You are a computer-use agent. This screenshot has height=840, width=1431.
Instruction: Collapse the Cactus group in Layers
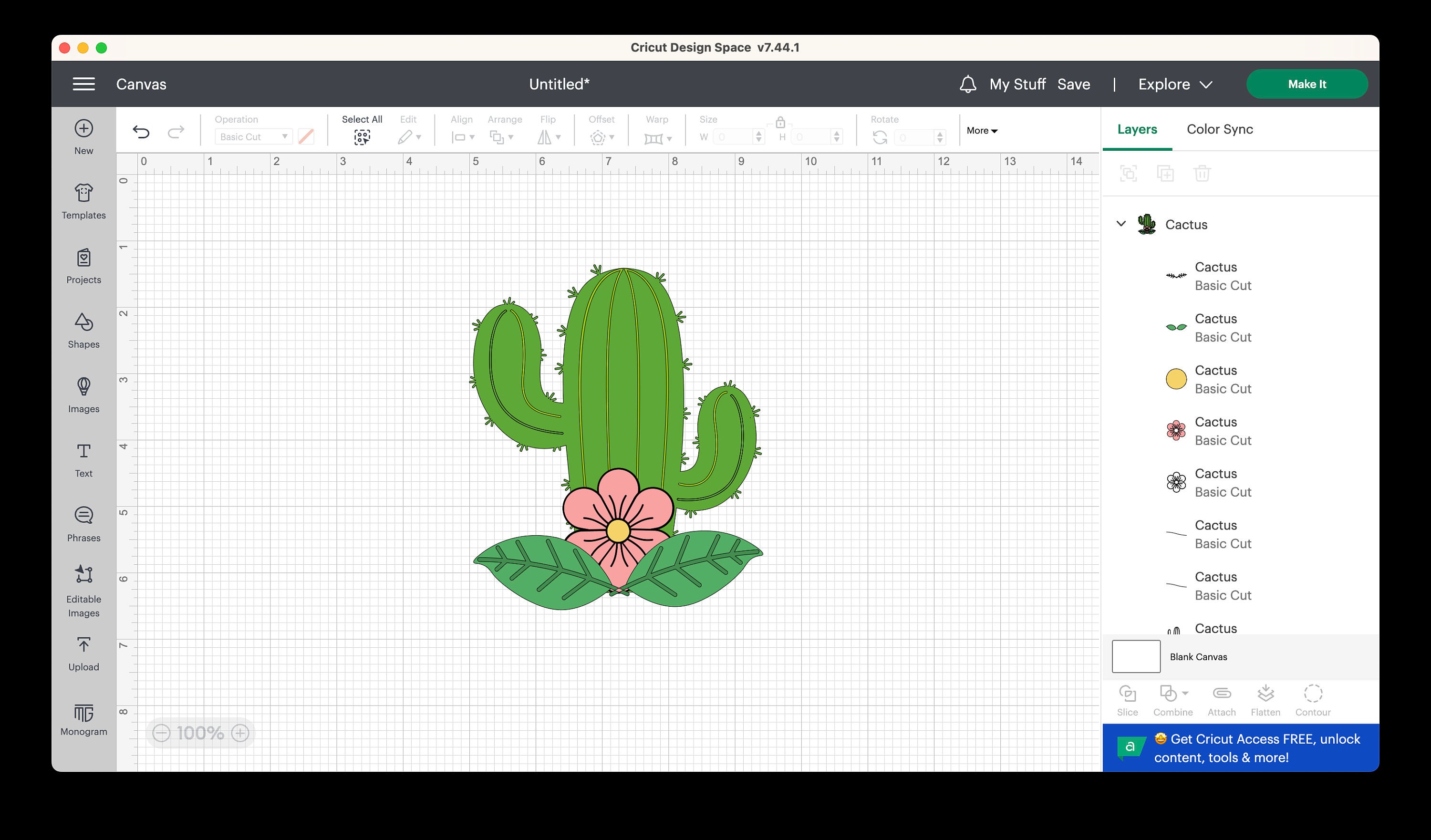pyautogui.click(x=1121, y=224)
